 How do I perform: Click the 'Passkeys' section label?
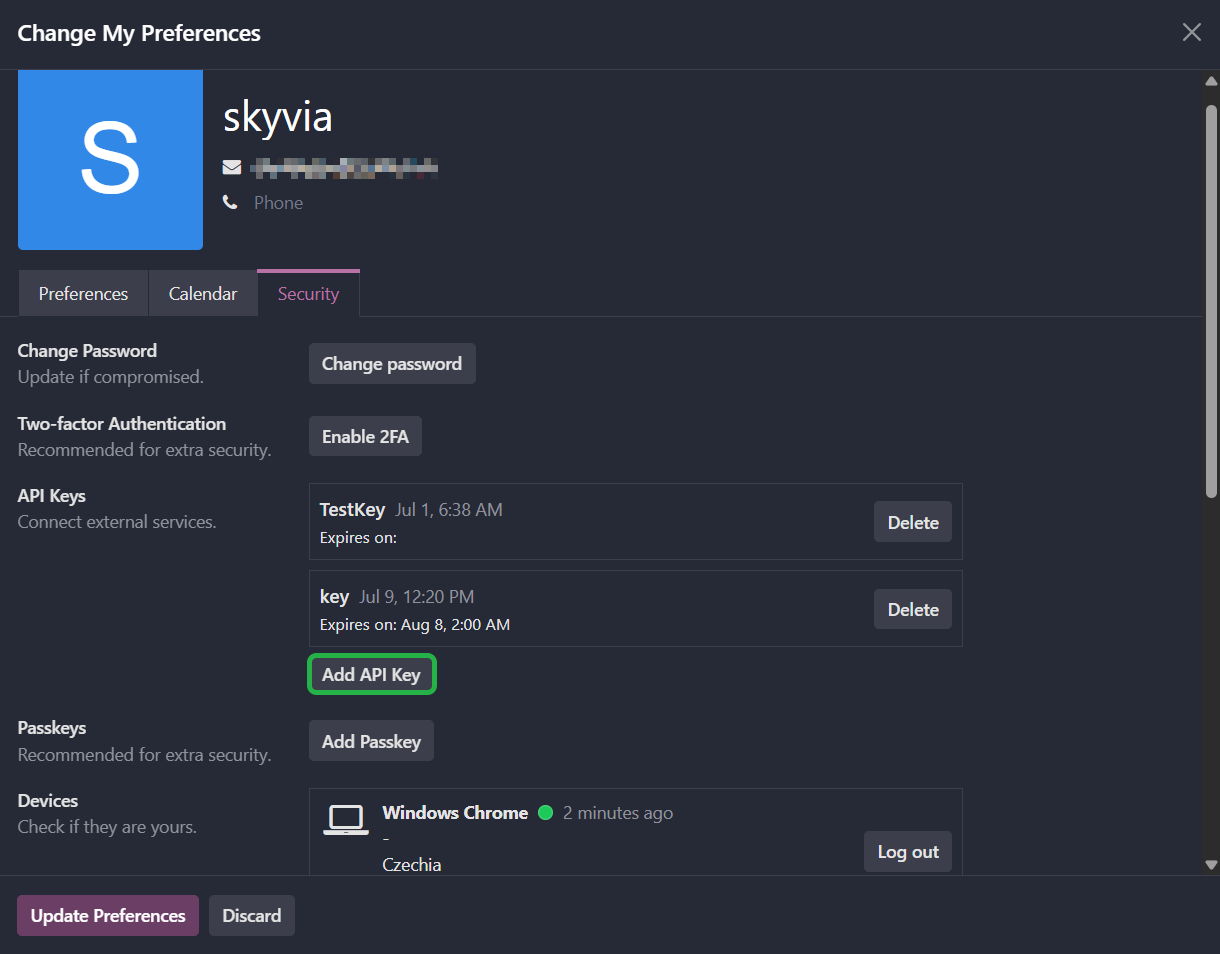click(x=52, y=728)
